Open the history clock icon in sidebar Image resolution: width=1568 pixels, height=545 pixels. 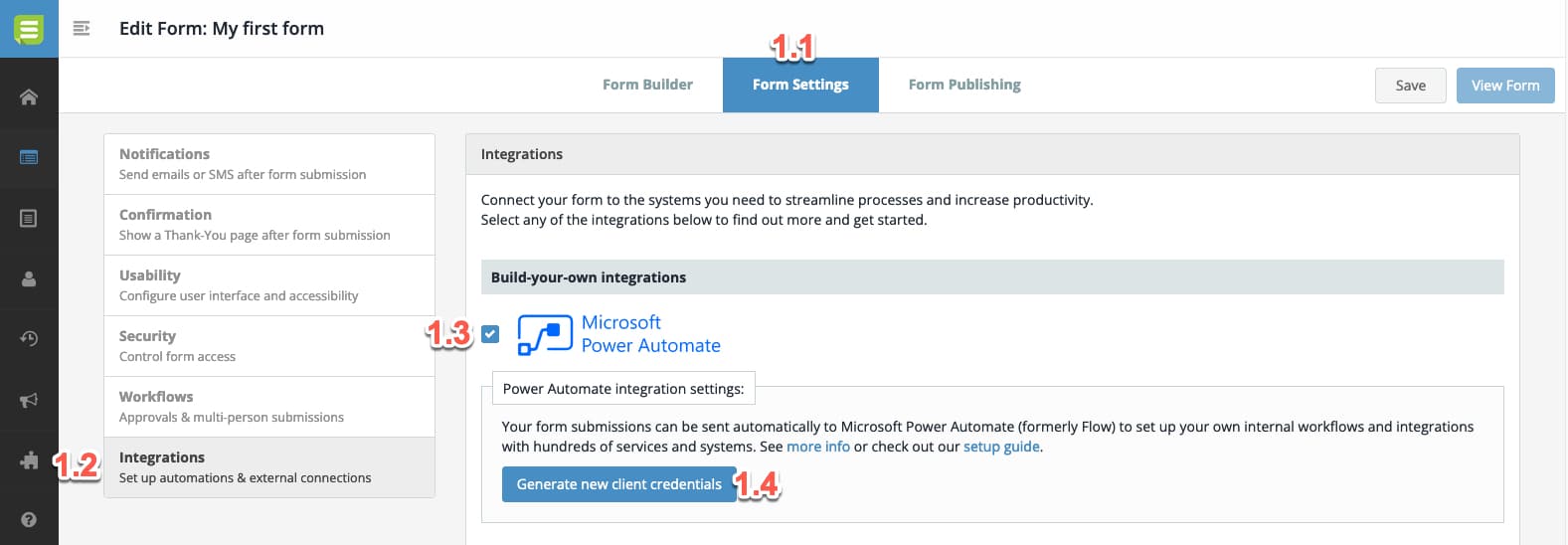coord(29,339)
